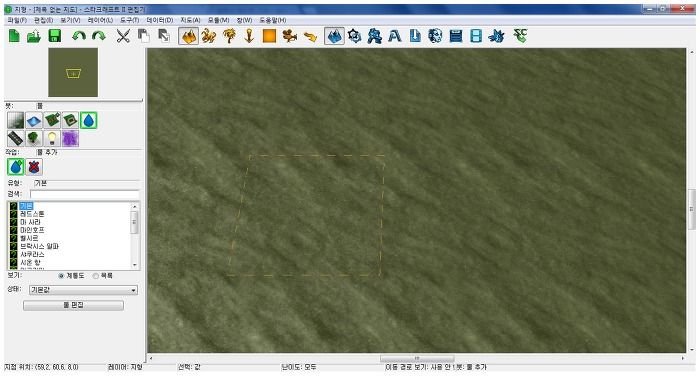Open the 파일(F) menu
The image size is (700, 376).
click(17, 21)
